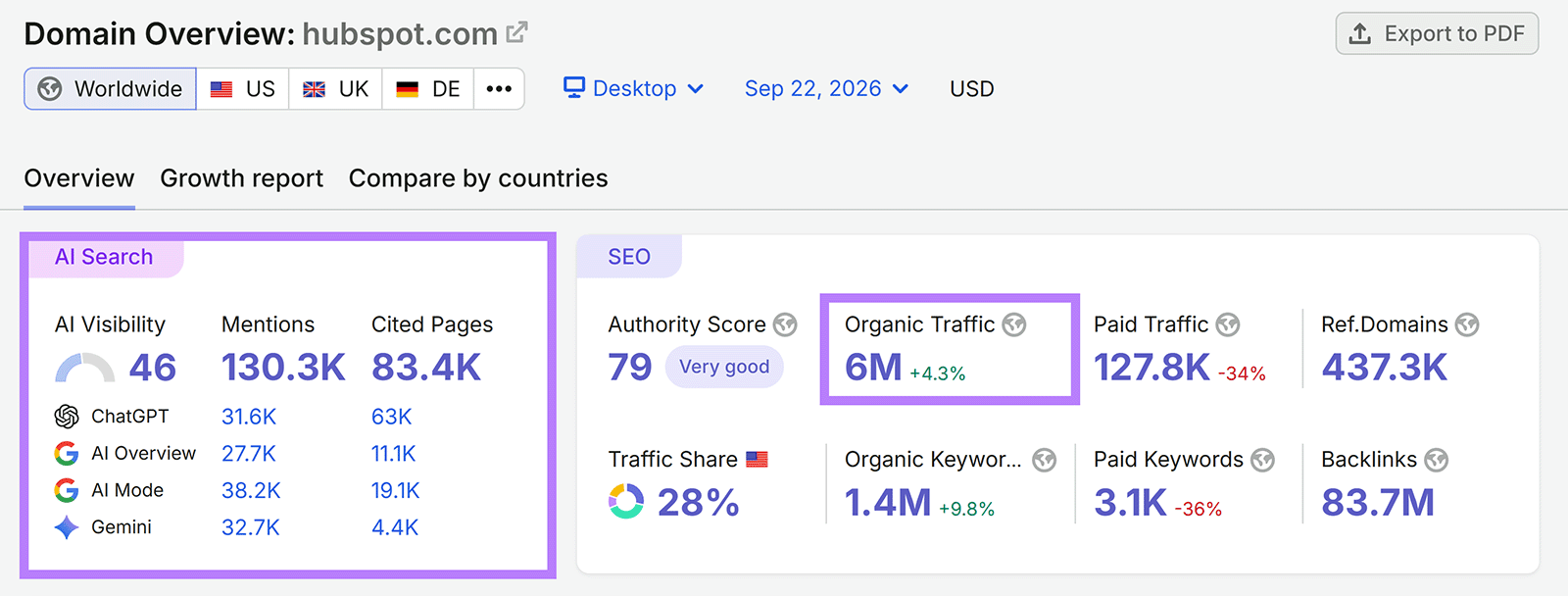The width and height of the screenshot is (1568, 596).
Task: Click the Paid Keywords -36% change
Action: [1199, 509]
